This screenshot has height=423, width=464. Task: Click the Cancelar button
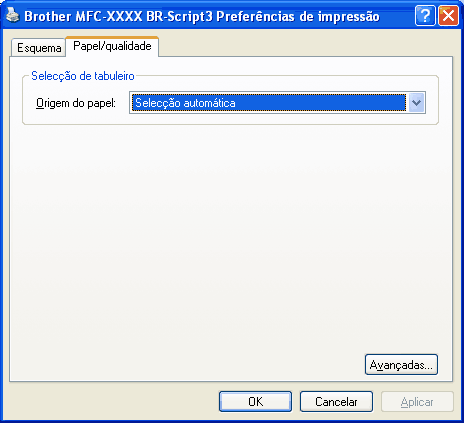tap(336, 402)
